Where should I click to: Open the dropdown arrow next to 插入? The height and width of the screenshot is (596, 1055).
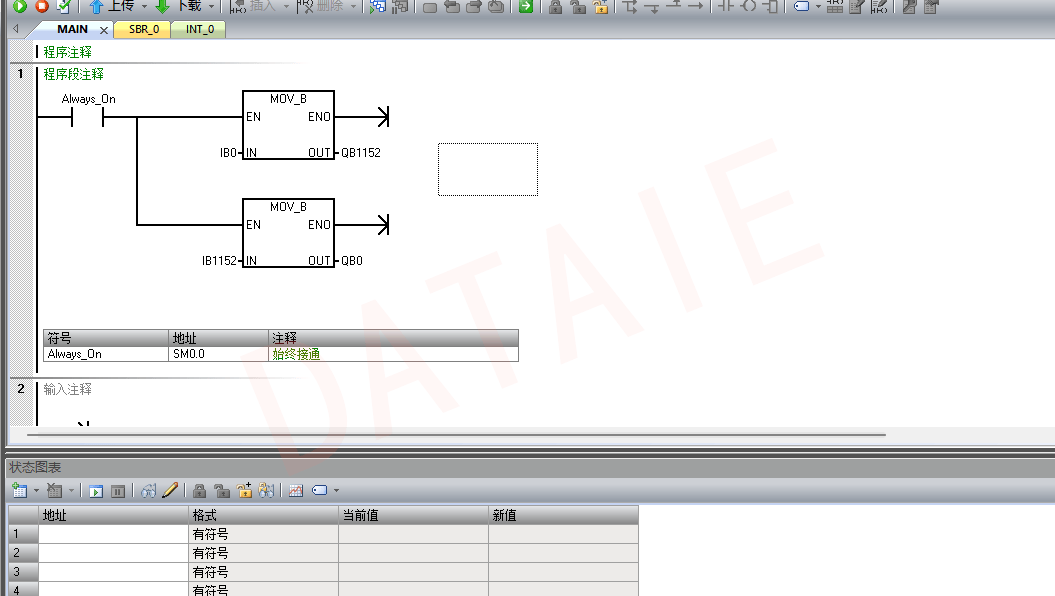click(286, 7)
